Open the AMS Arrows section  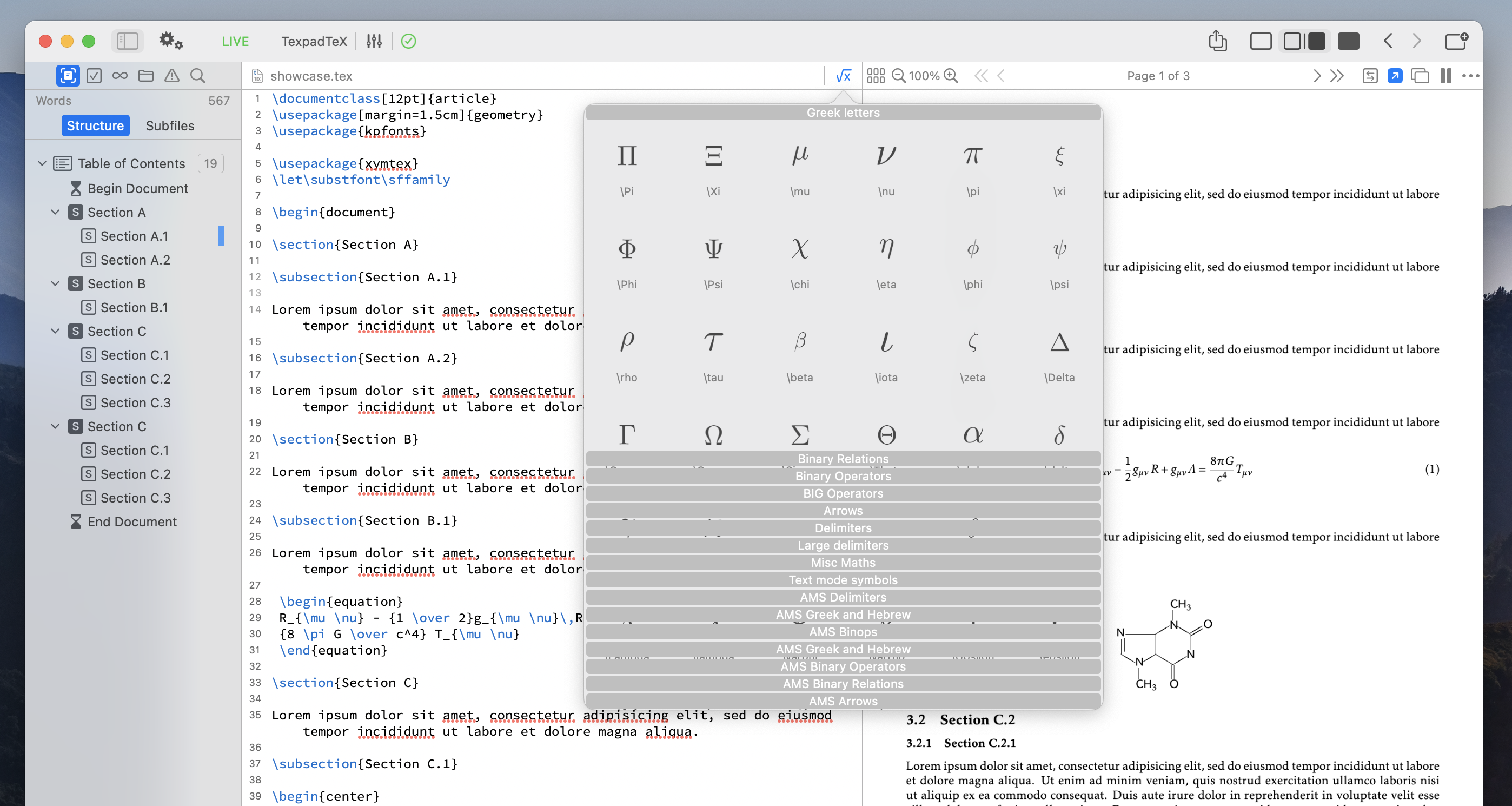[x=843, y=701]
